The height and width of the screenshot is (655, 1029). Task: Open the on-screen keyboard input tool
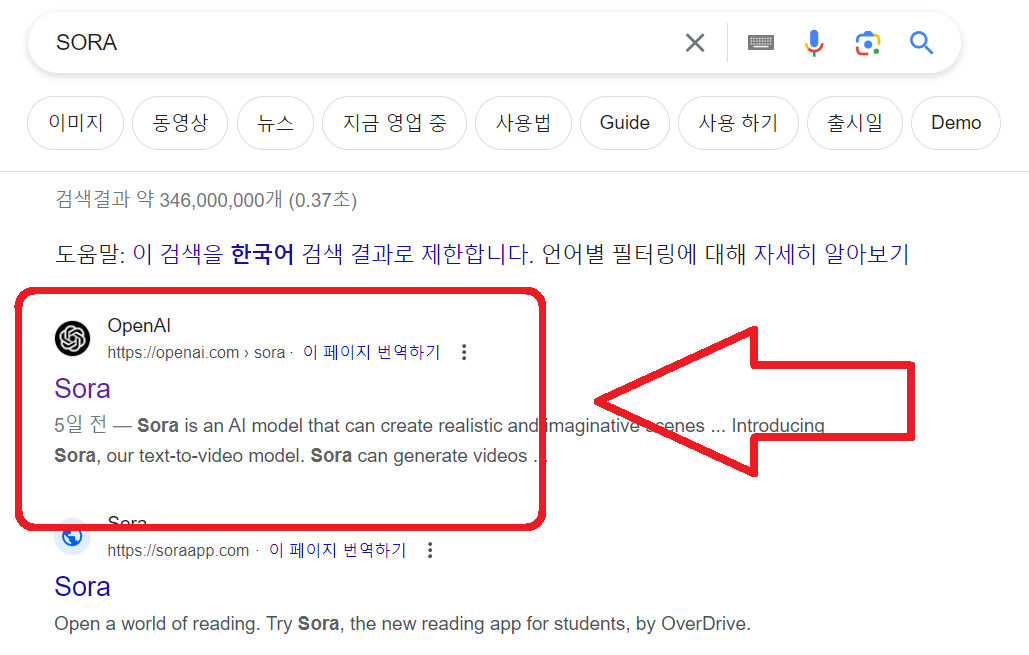[x=761, y=43]
